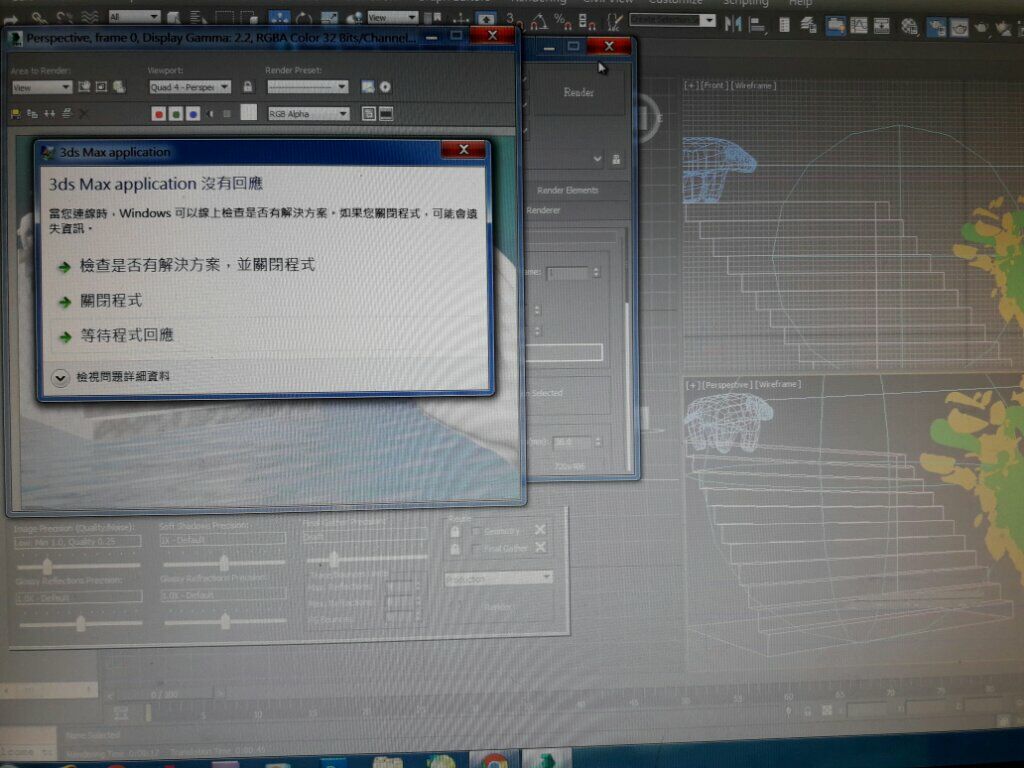Open Select by Name list icon
The height and width of the screenshot is (768, 1024).
tap(197, 18)
